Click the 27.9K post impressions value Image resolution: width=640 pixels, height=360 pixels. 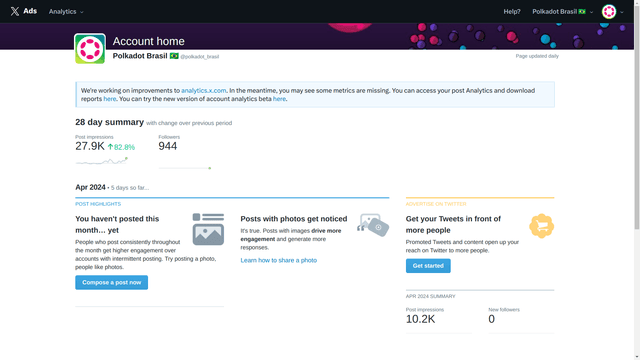click(x=90, y=146)
